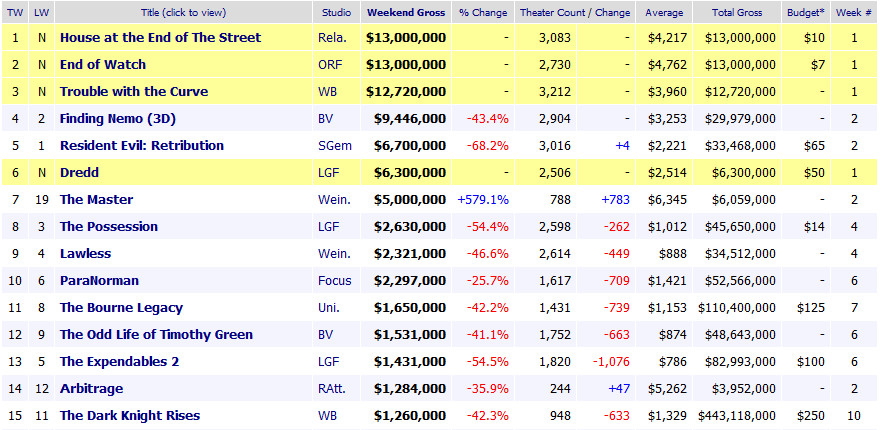Click BV studio in Finding Nemo row

click(x=326, y=118)
